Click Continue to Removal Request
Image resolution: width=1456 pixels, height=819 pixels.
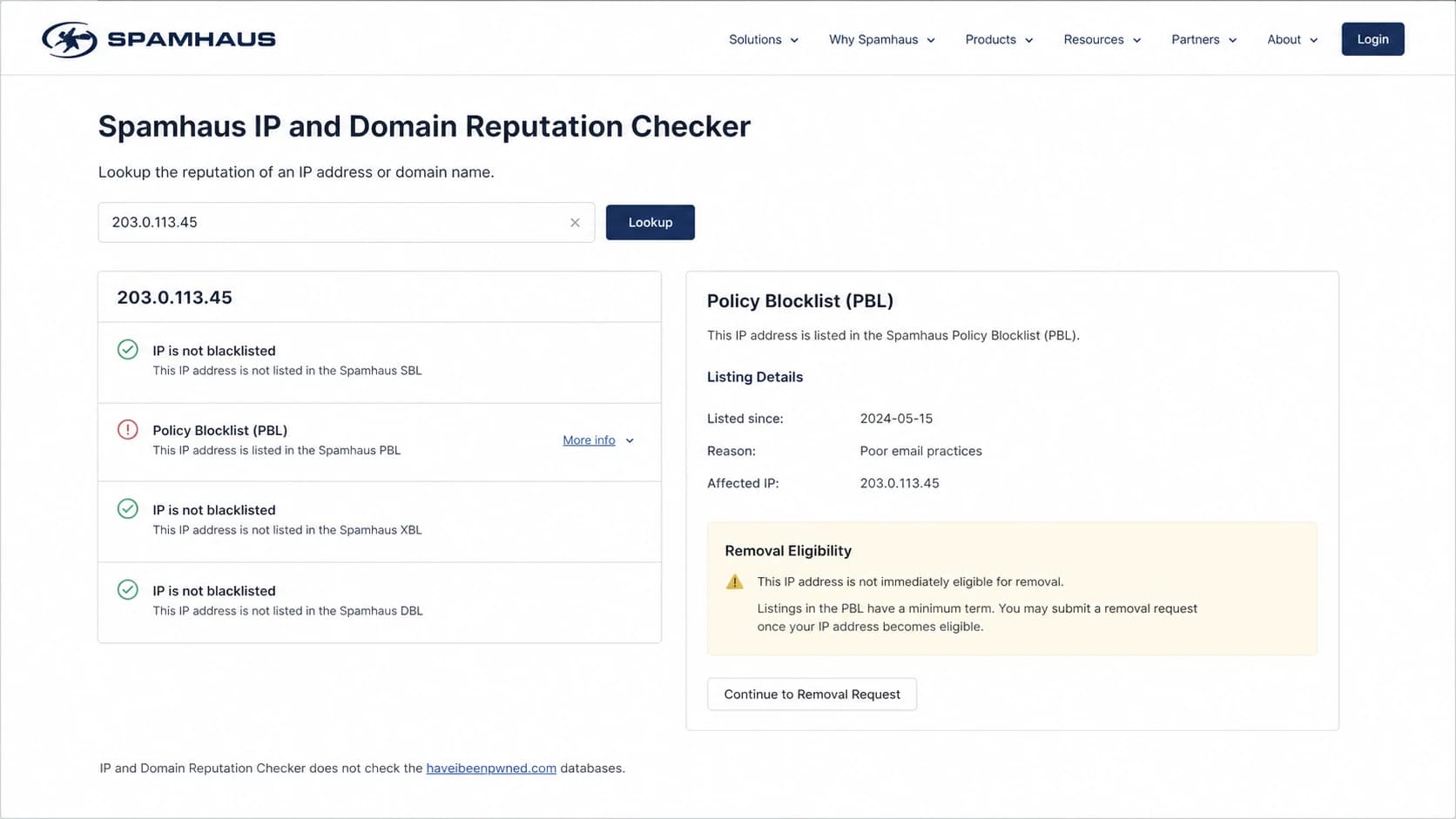click(812, 695)
